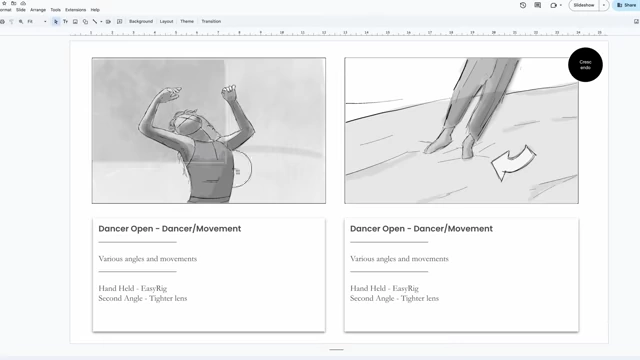This screenshot has width=640, height=360.
Task: Open the Fit zoom level dropdown
Action: point(37,22)
